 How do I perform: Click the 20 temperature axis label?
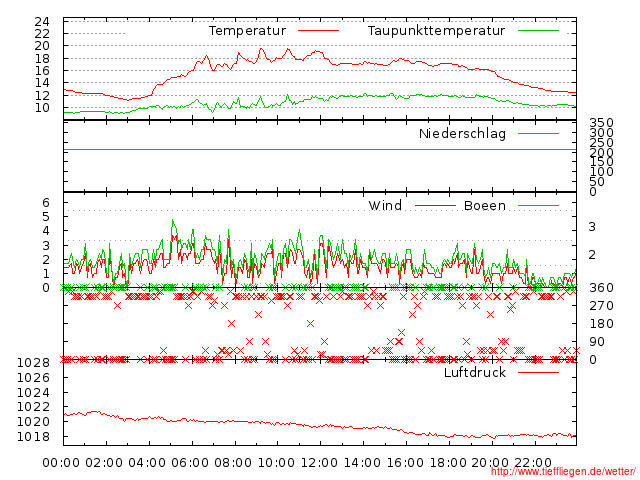click(42, 46)
